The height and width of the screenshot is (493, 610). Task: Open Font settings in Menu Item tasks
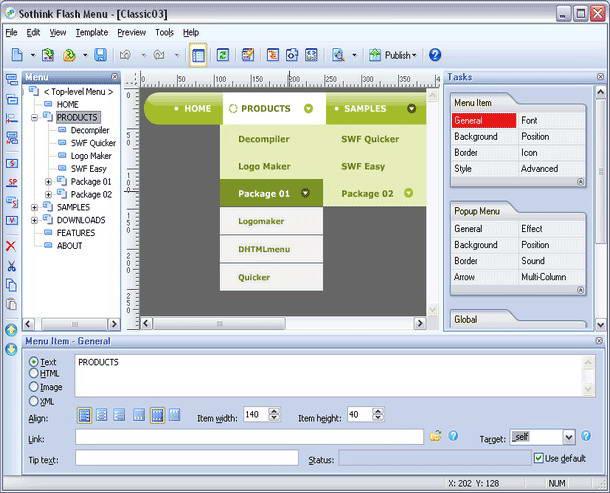pos(529,120)
